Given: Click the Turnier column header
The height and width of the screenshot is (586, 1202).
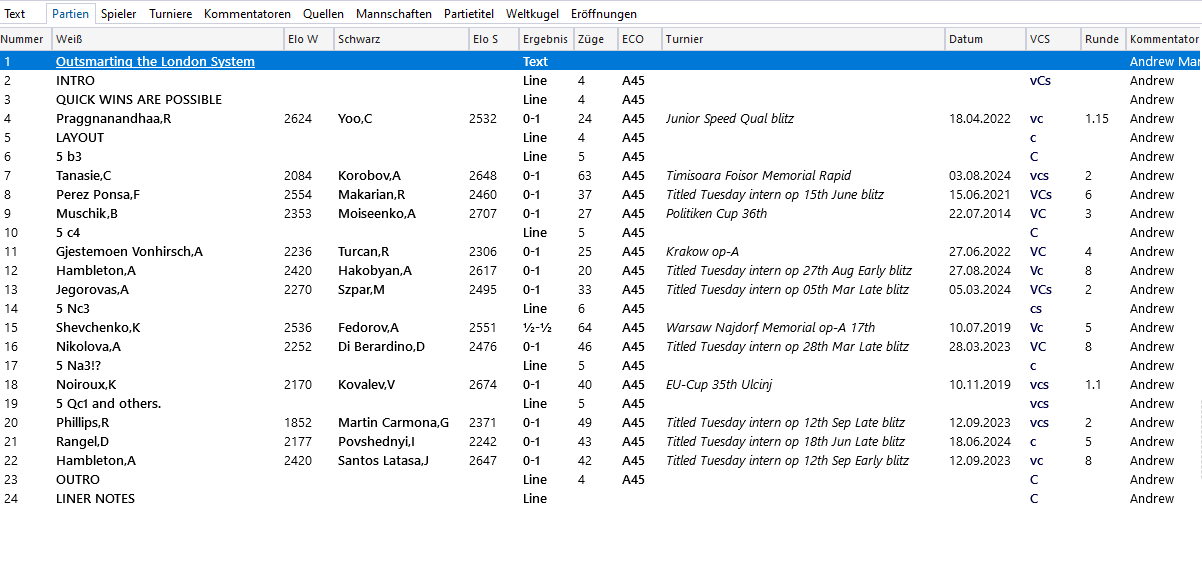Looking at the screenshot, I should click(684, 40).
